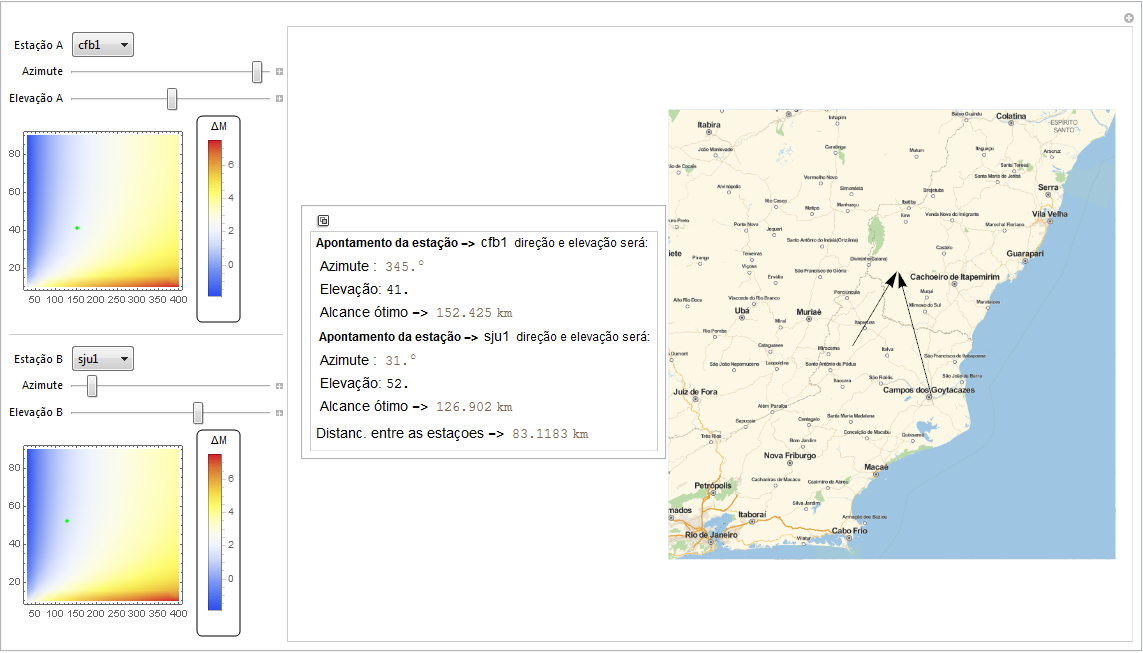Click the 'Apontamento da estação -> cfb1' heading

click(x=411, y=243)
